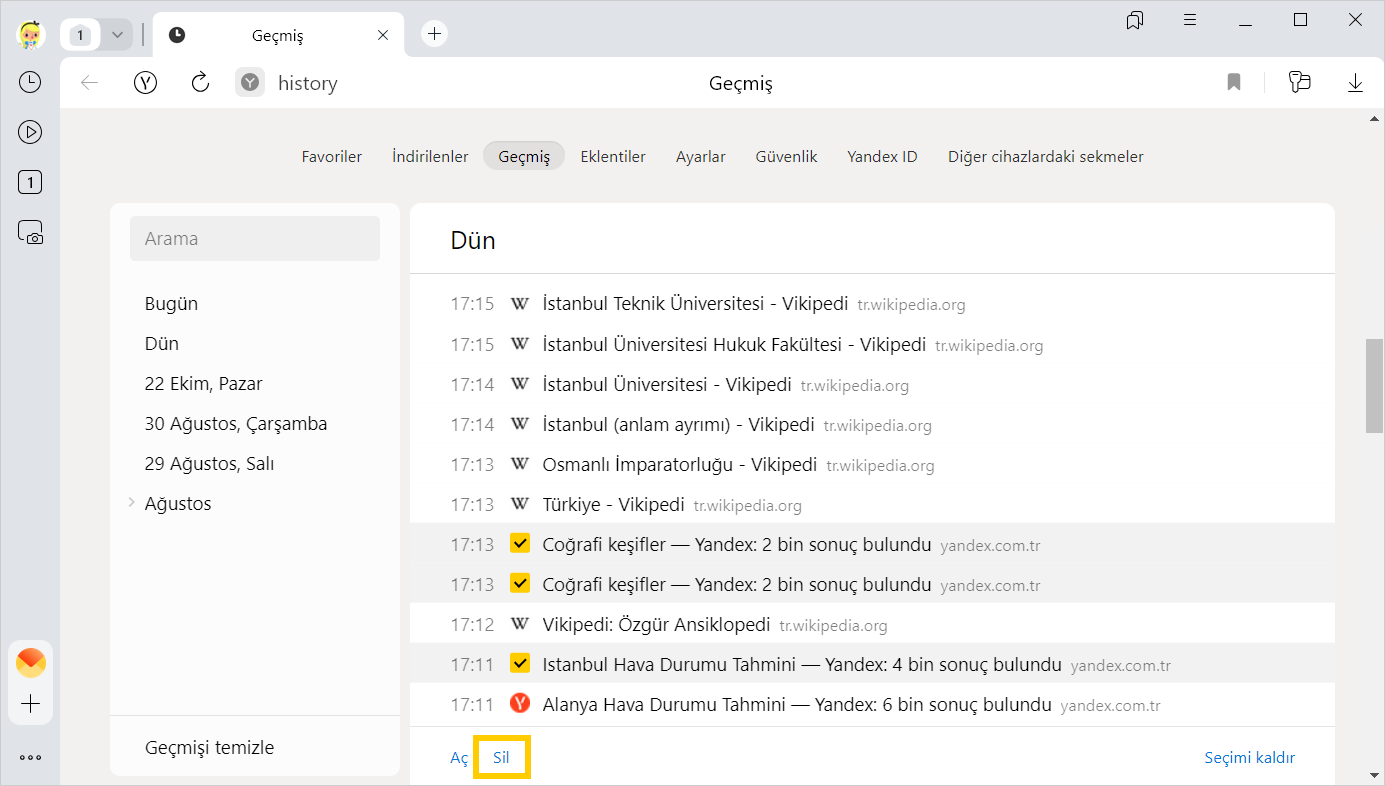This screenshot has width=1385, height=786.
Task: Switch to the Ayarlar tab
Action: pos(700,157)
